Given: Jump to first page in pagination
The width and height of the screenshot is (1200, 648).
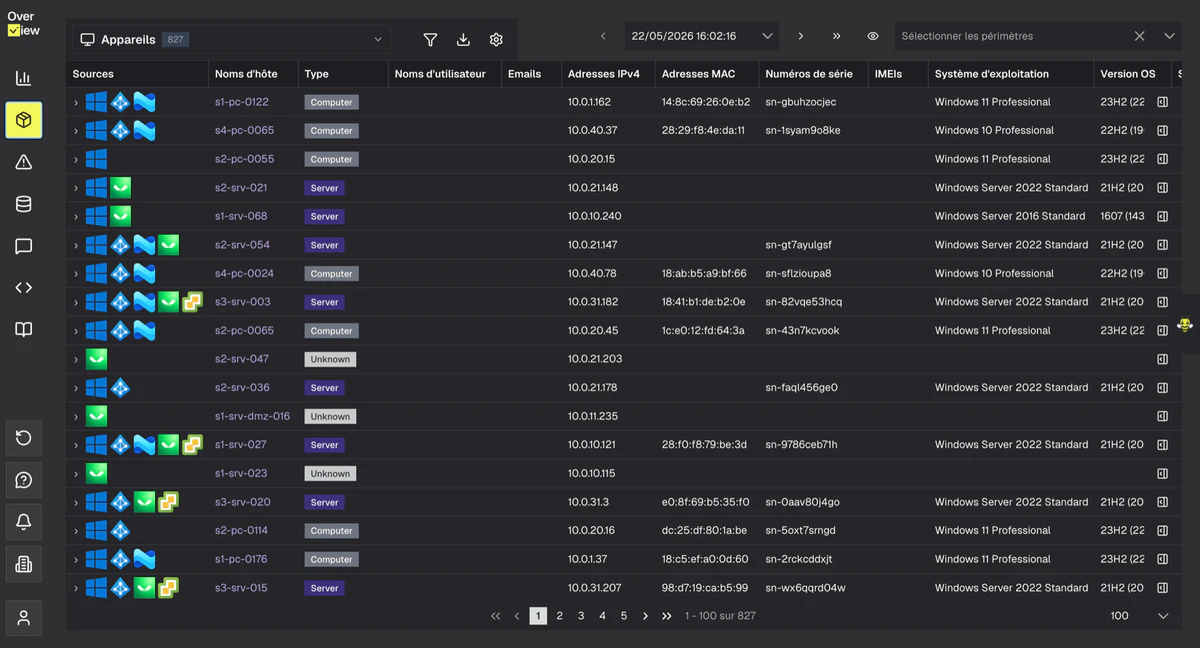Looking at the screenshot, I should point(495,616).
